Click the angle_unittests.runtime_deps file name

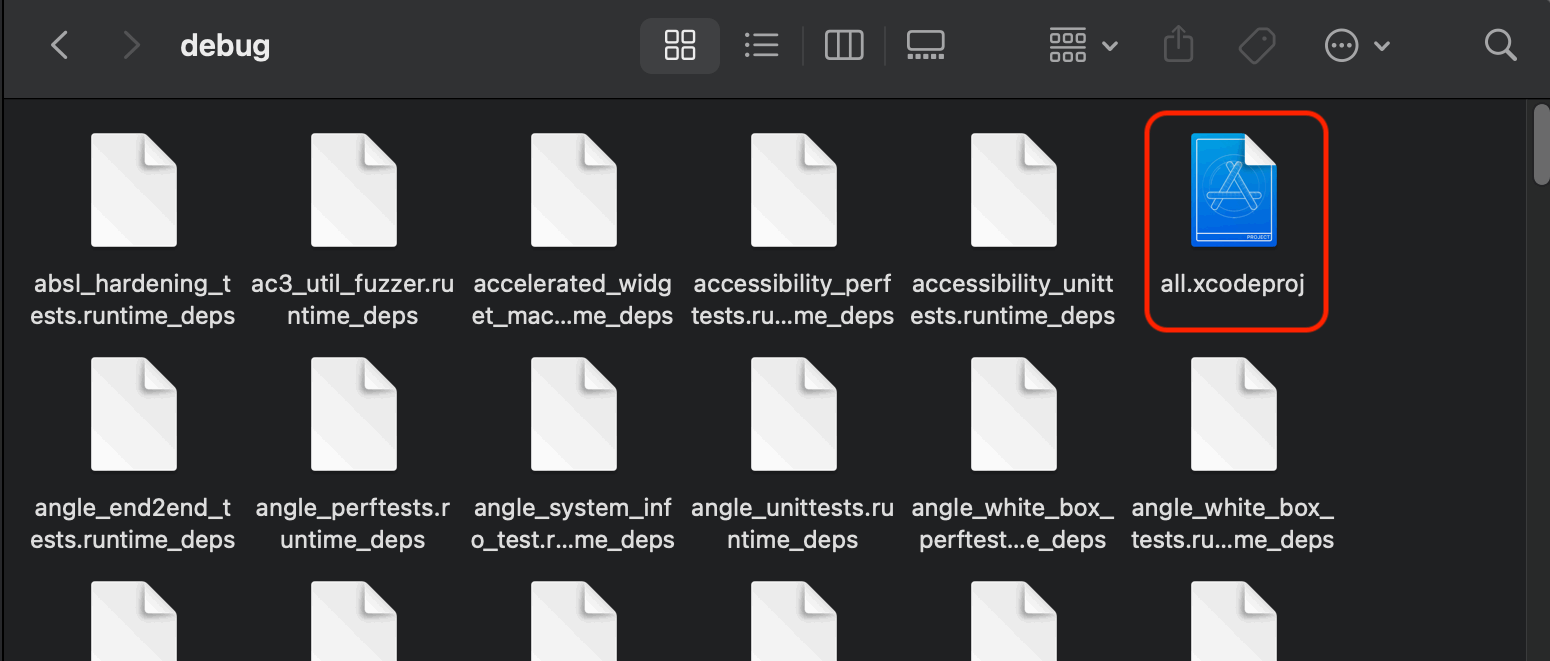pos(793,524)
